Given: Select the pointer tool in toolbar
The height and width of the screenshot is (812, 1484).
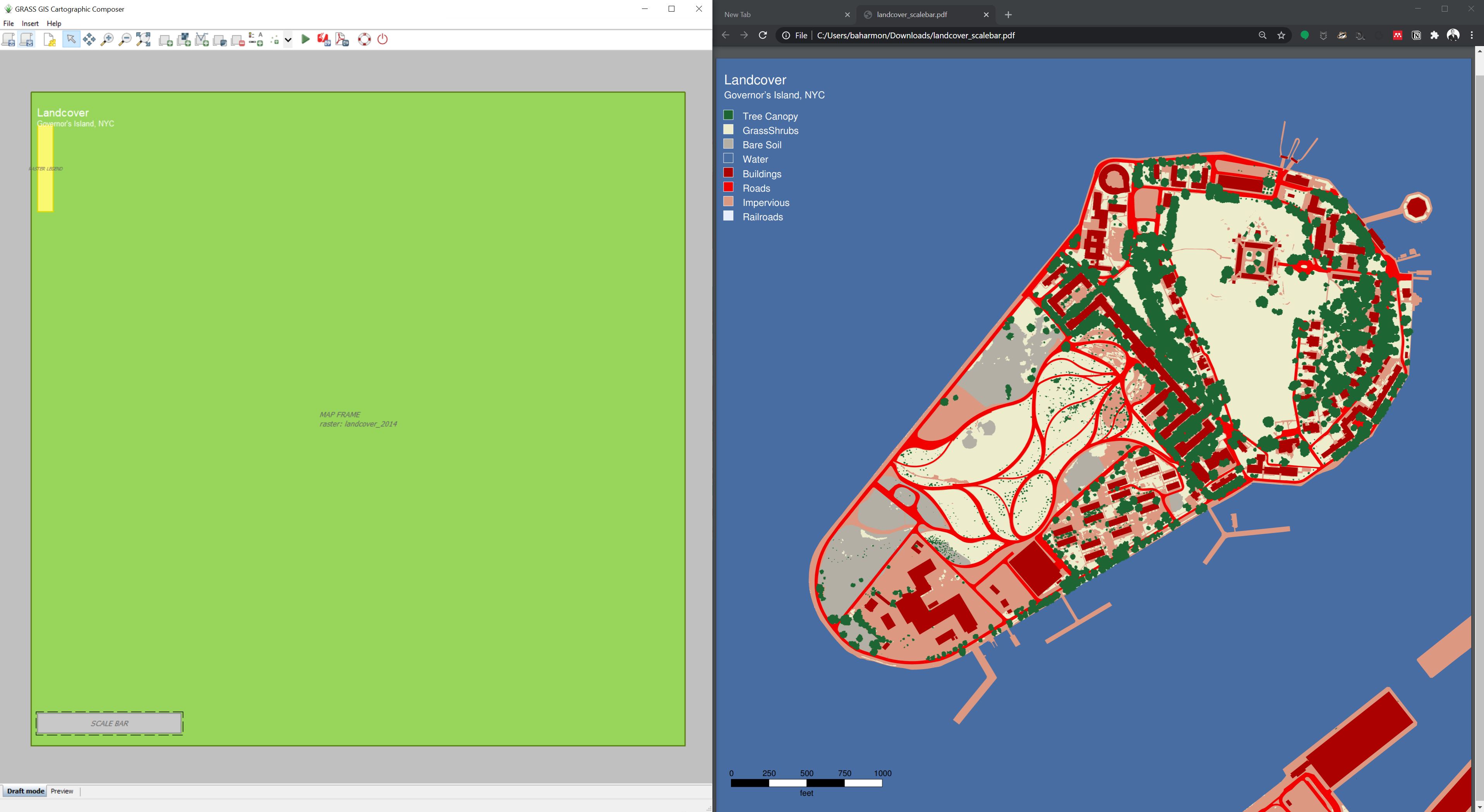Looking at the screenshot, I should point(71,39).
